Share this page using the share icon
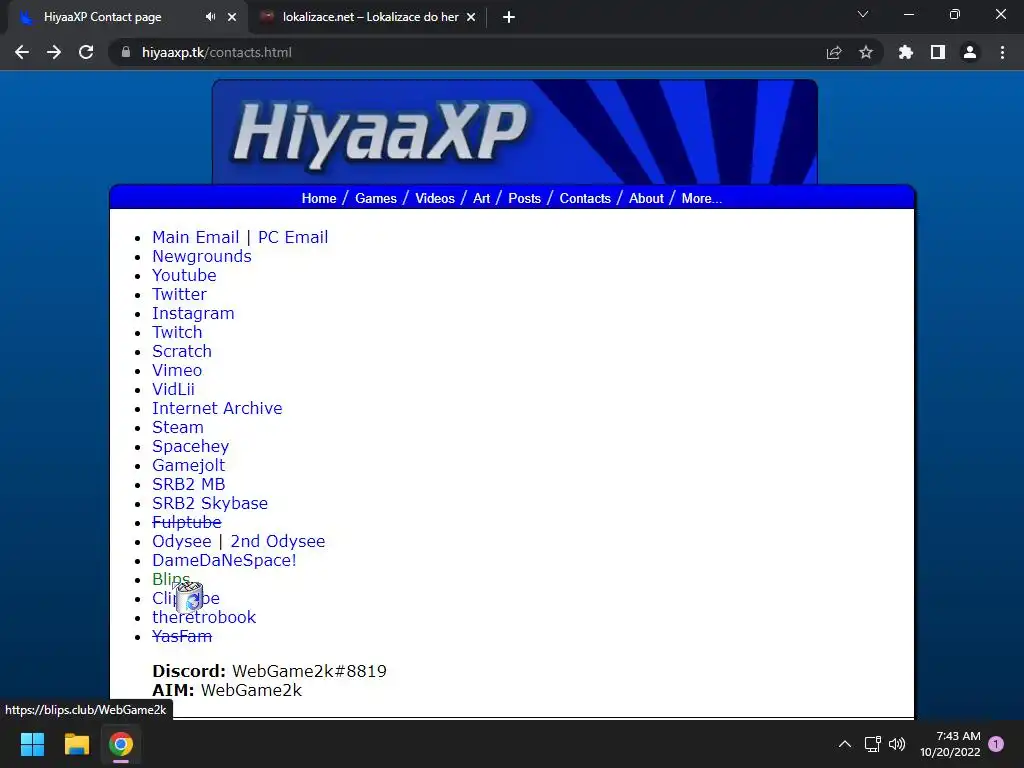This screenshot has height=768, width=1024. pyautogui.click(x=834, y=52)
